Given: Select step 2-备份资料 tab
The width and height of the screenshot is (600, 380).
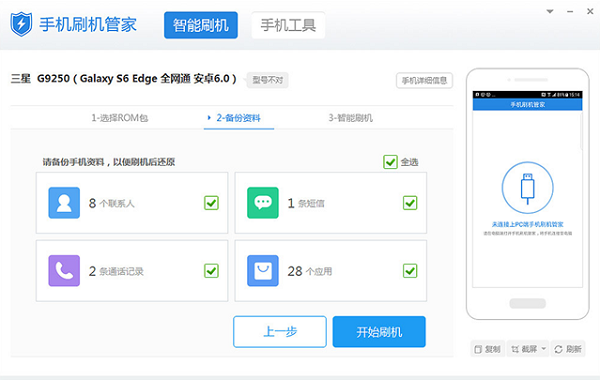Looking at the screenshot, I should point(238,118).
